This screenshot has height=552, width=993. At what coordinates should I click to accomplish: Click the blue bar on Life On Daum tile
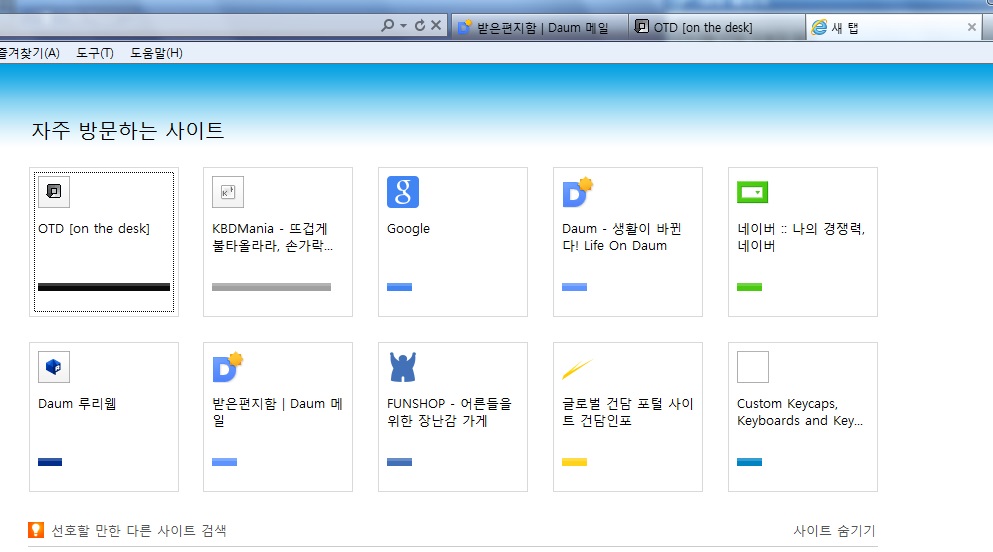tap(574, 287)
